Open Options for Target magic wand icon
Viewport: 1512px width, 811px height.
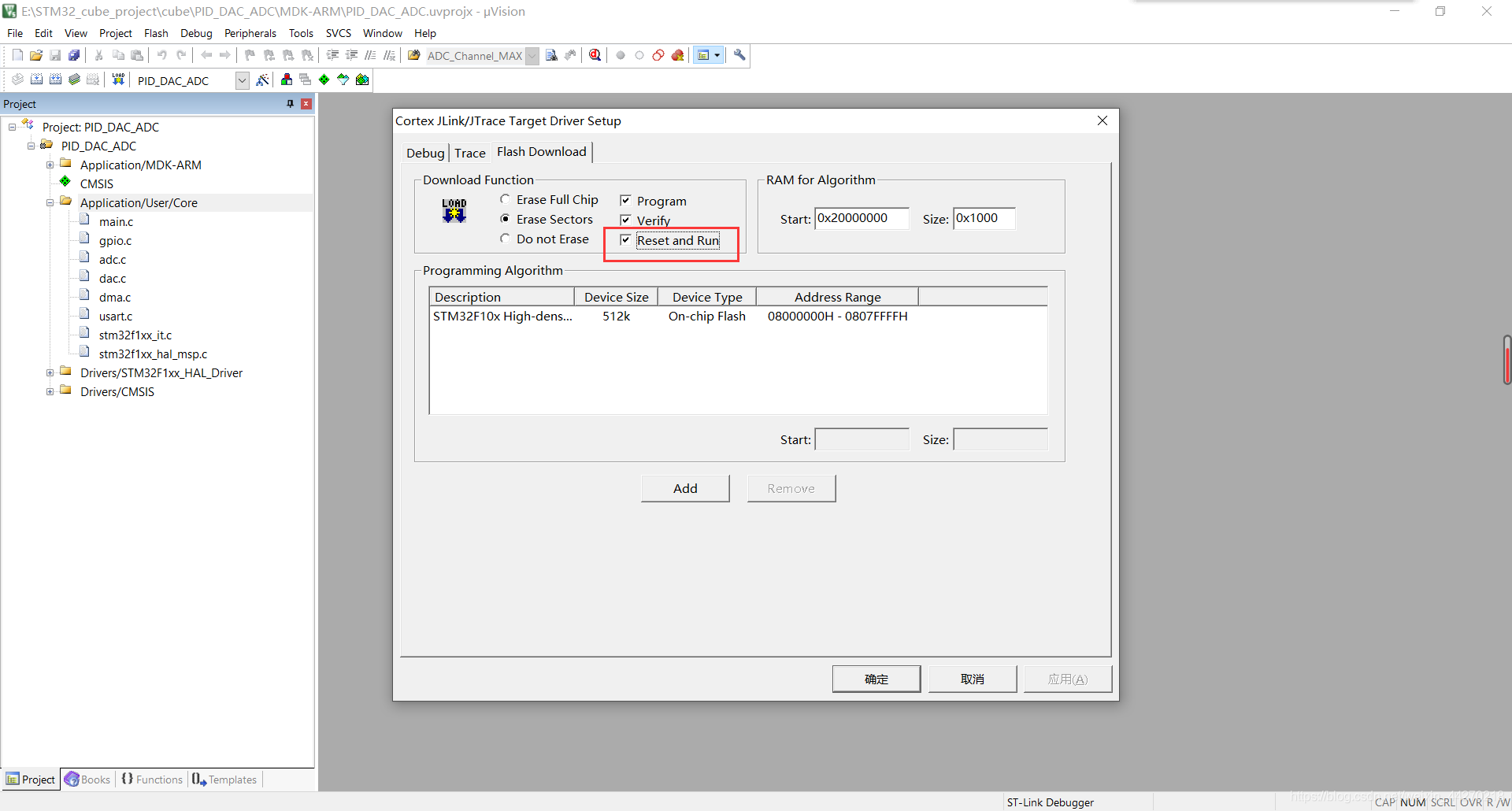(x=263, y=80)
